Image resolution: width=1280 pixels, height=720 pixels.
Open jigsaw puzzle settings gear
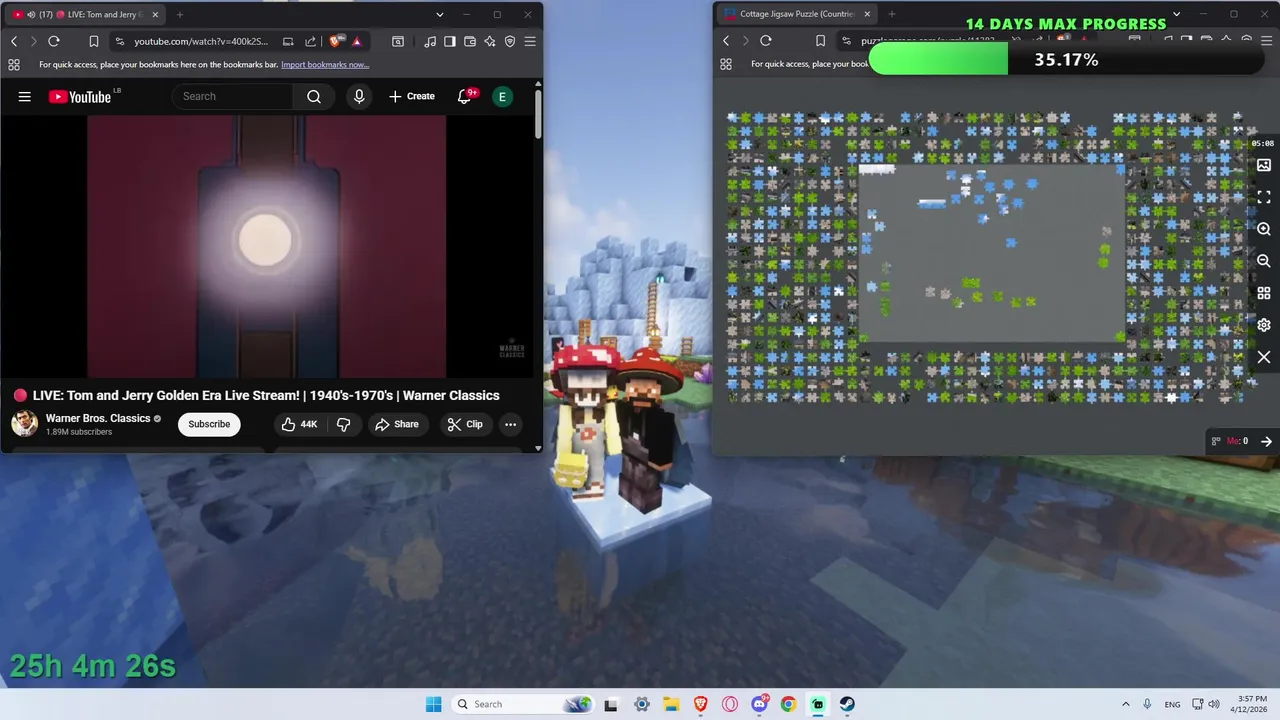[1264, 325]
